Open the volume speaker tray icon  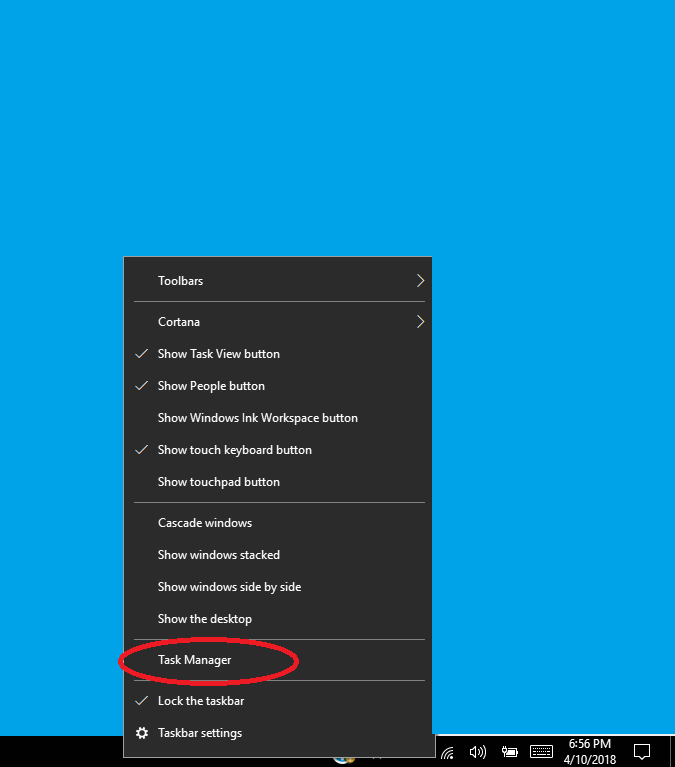pos(477,752)
